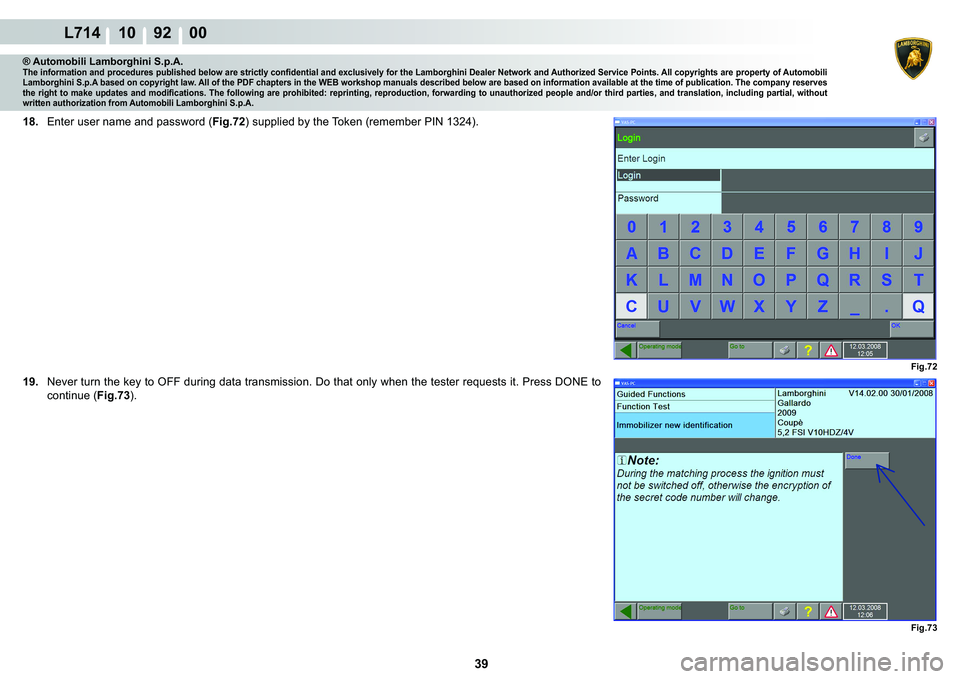Tap the X key on the on-screen keyboard

(759, 306)
